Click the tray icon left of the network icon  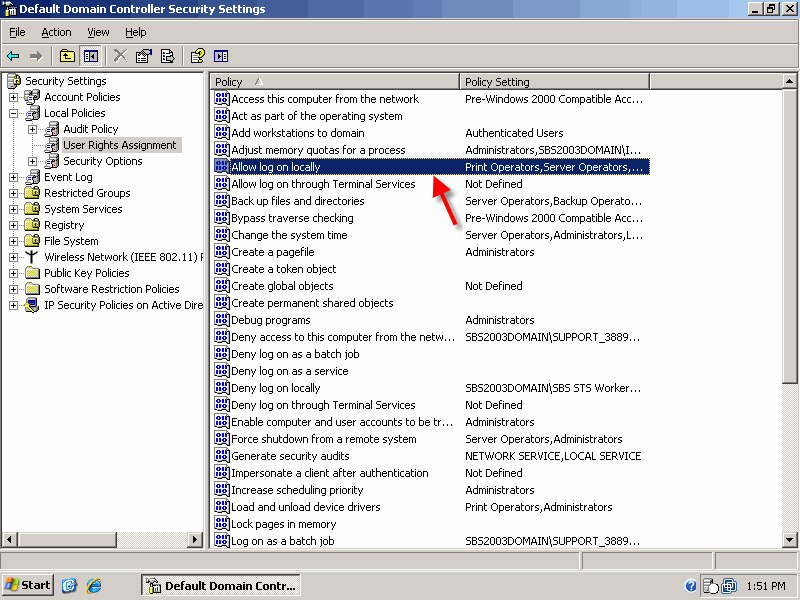click(710, 586)
